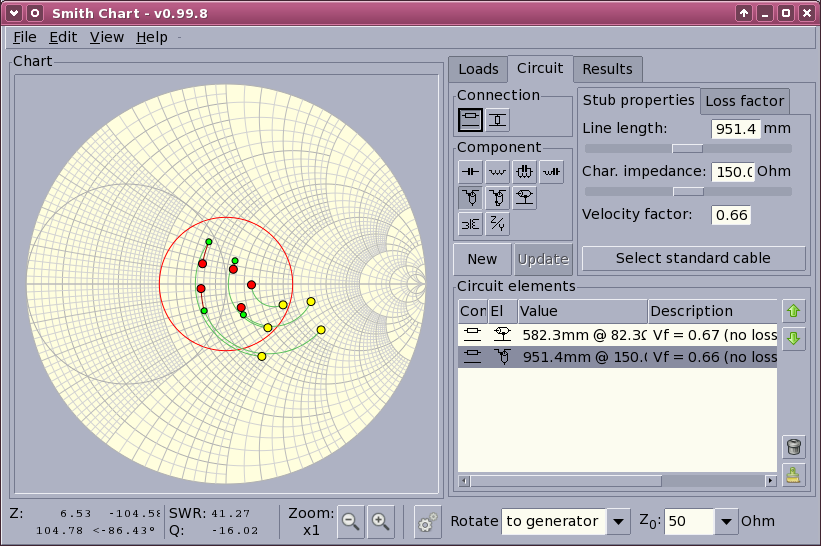Image resolution: width=821 pixels, height=546 pixels.
Task: Click the scrollbar left arrow in circuit list
Action: [464, 481]
